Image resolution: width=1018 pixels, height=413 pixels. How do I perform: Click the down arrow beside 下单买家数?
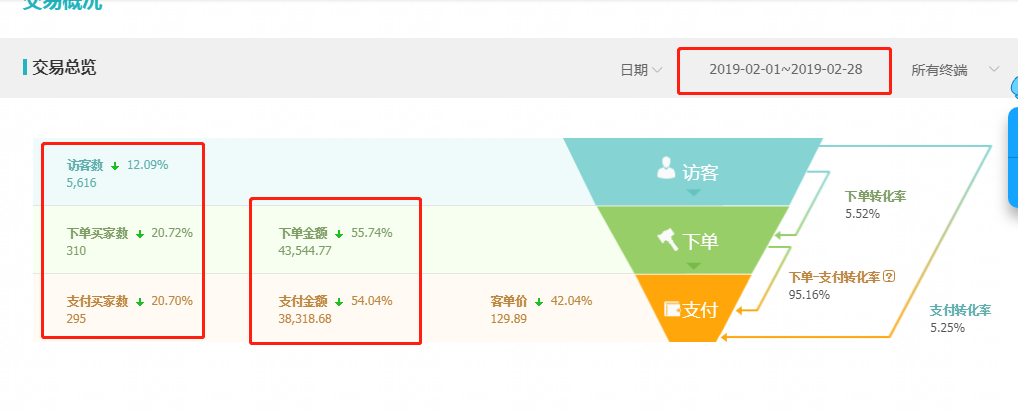tap(140, 234)
